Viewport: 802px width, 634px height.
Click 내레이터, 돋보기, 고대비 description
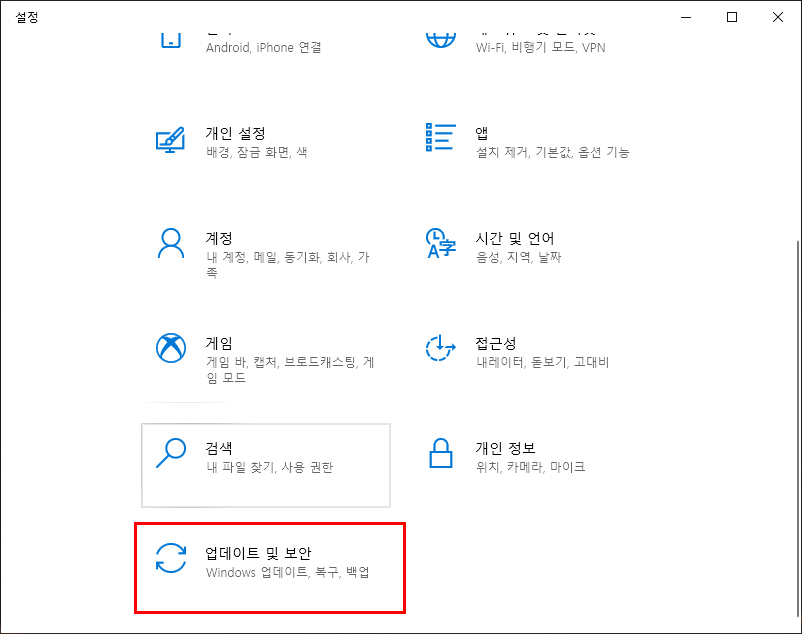coord(542,362)
